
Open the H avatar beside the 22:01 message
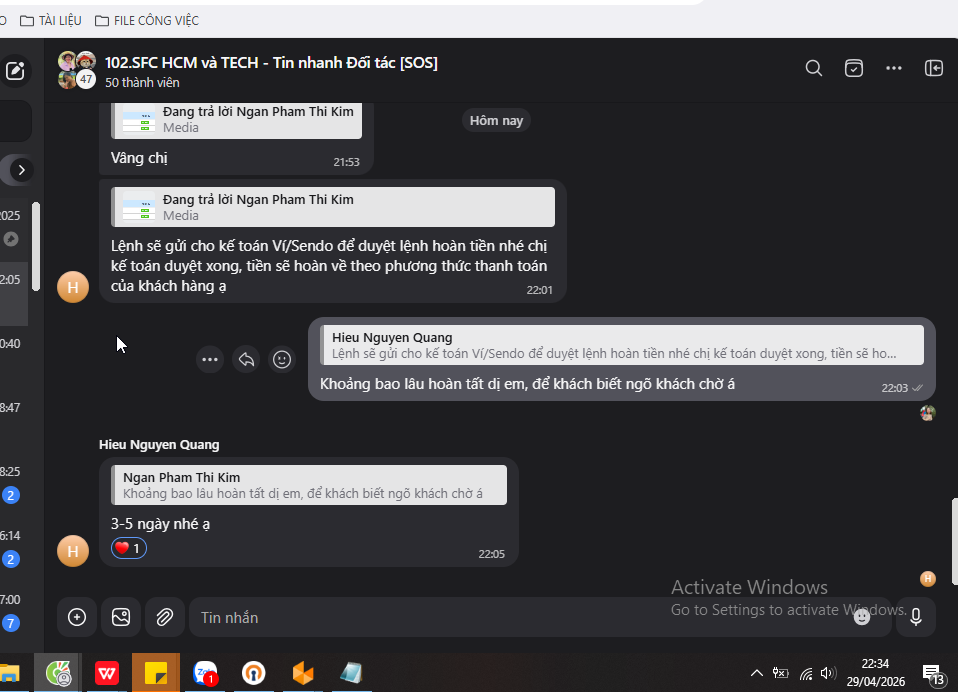tap(73, 287)
